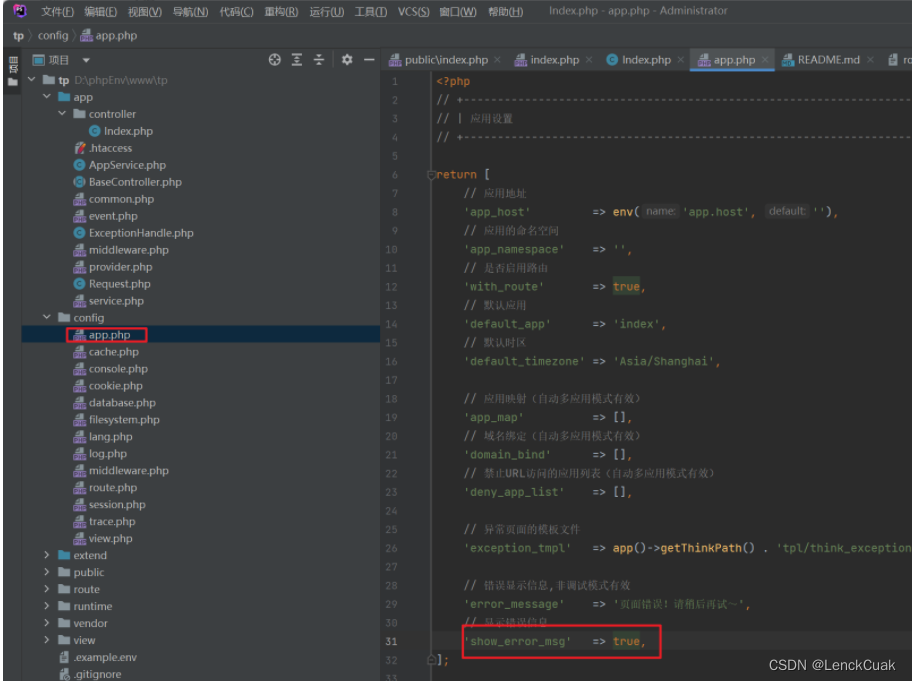Open the 工具(T) menu
Image resolution: width=912 pixels, height=681 pixels.
[x=370, y=11]
